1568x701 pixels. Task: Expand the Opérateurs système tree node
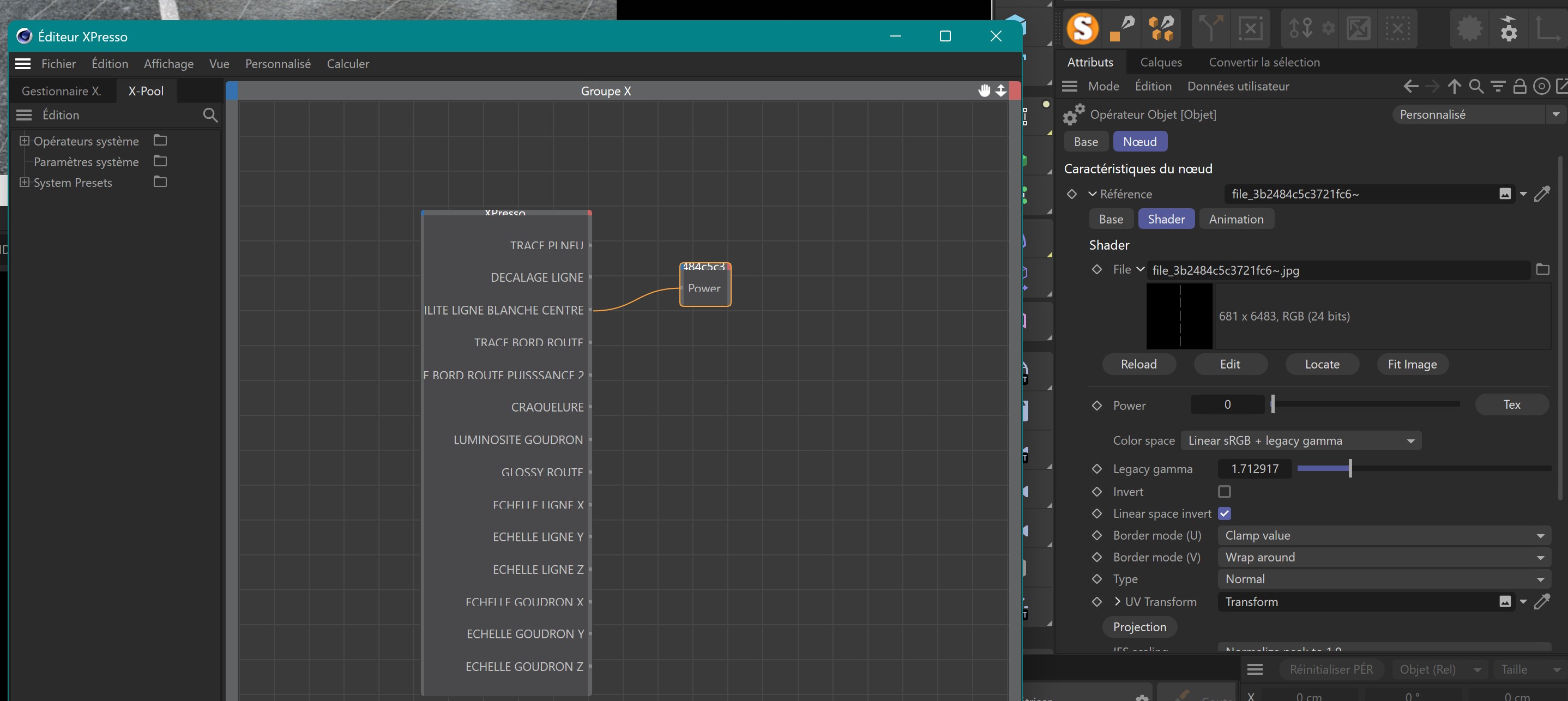click(x=25, y=141)
